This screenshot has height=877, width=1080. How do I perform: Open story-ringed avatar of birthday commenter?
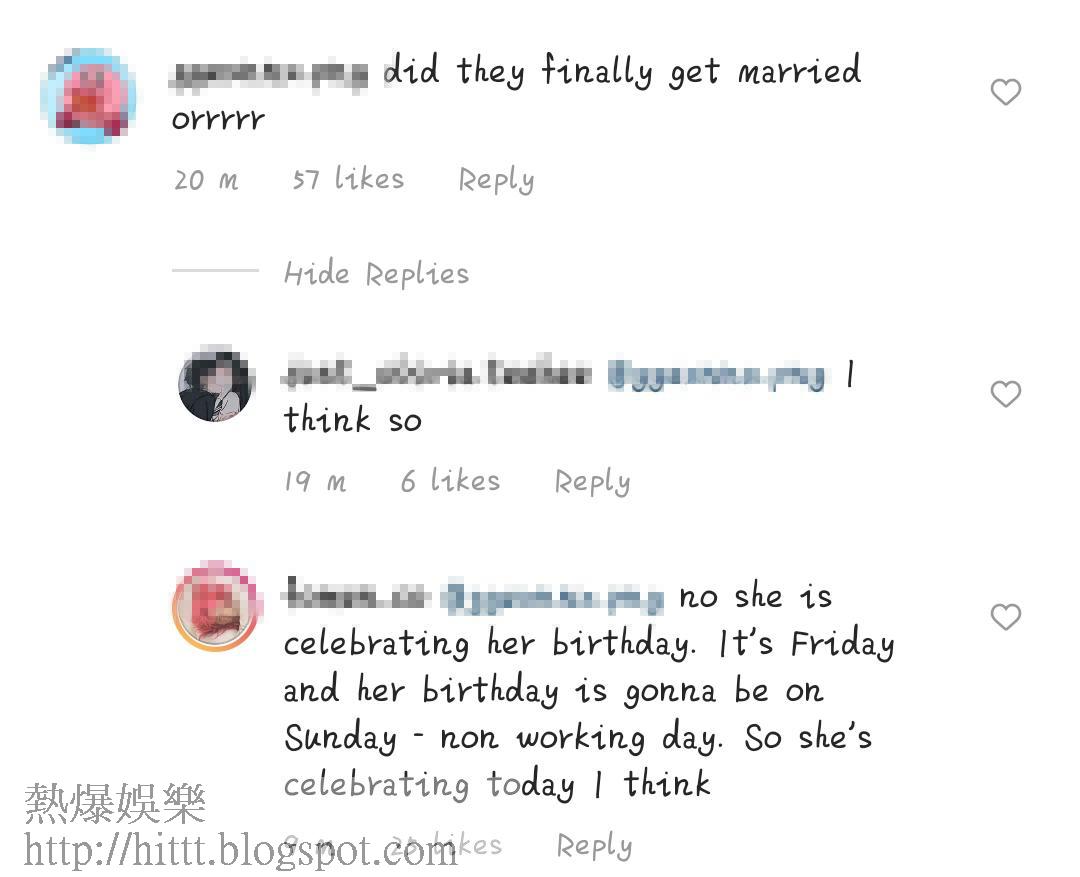click(x=216, y=606)
